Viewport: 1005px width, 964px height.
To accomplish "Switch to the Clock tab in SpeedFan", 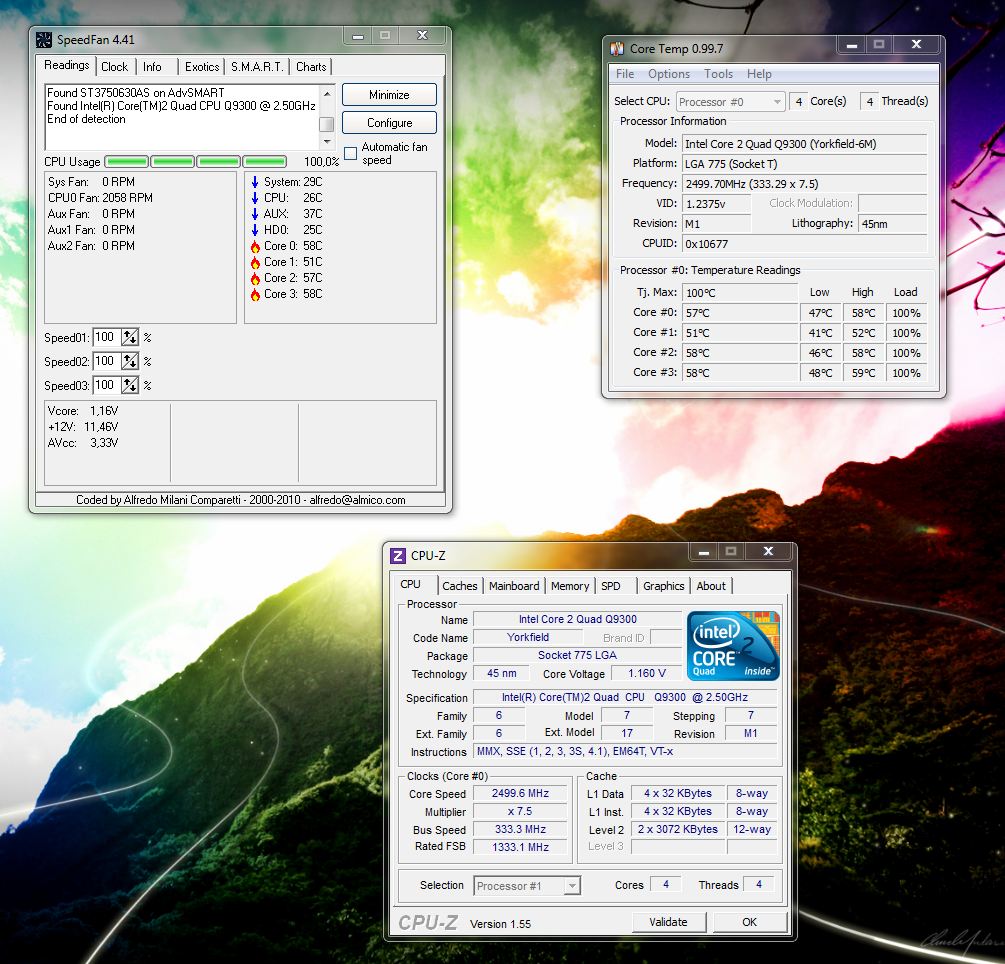I will pyautogui.click(x=115, y=67).
